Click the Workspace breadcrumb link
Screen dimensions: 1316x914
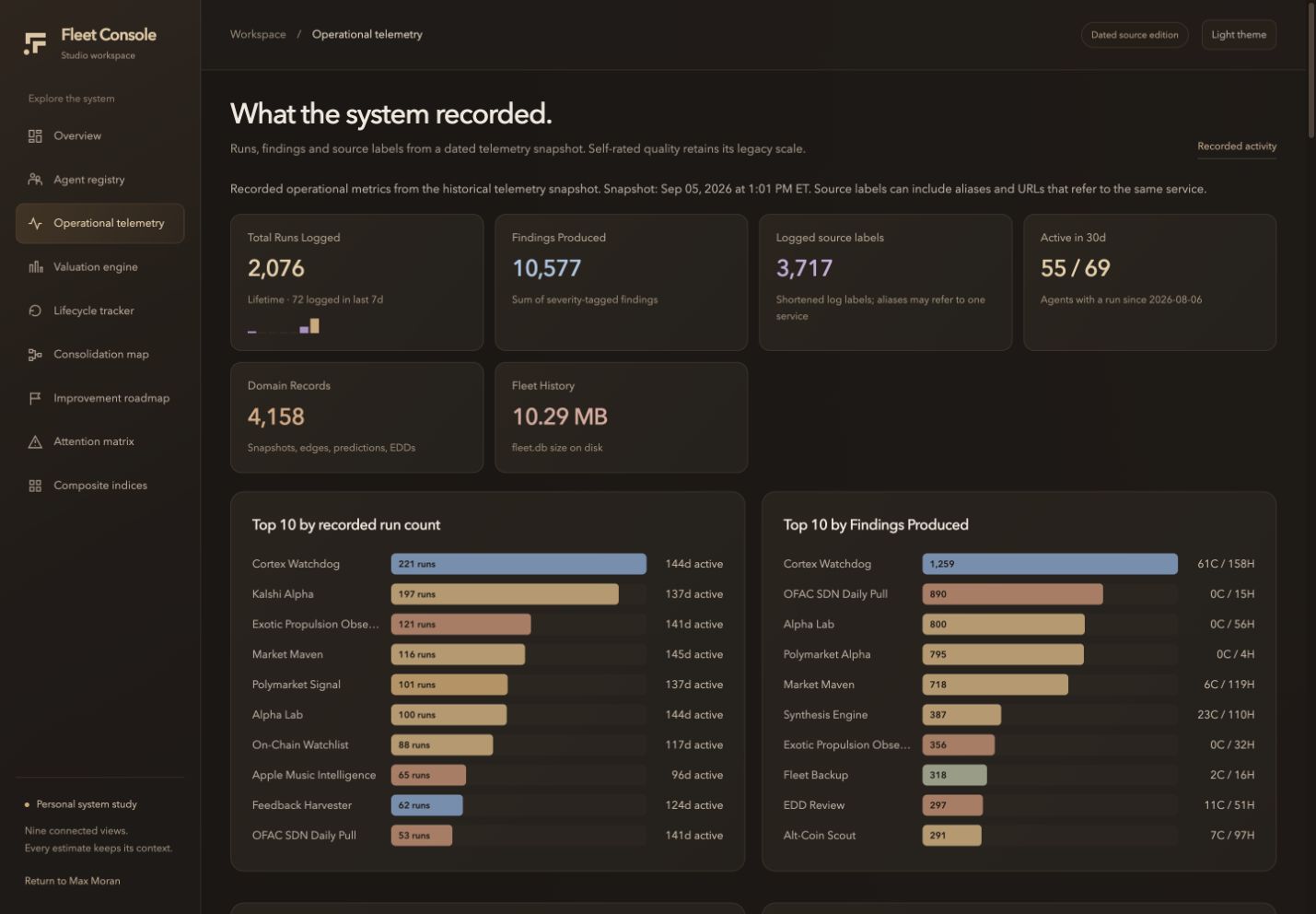[258, 34]
